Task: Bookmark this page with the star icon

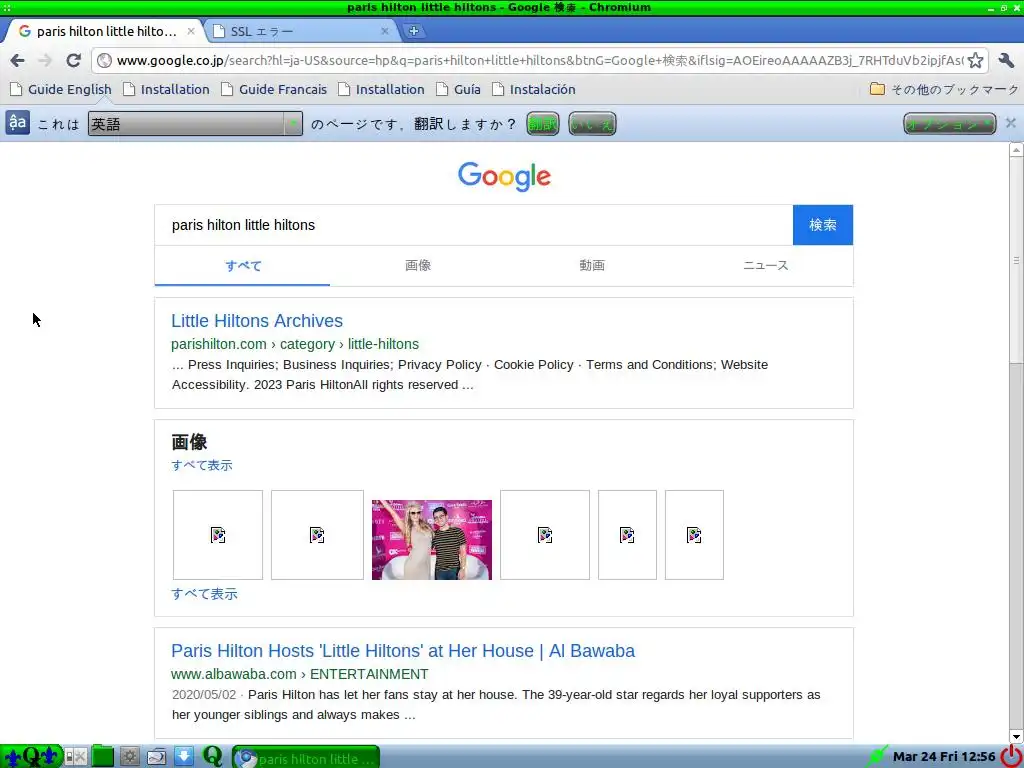Action: (975, 61)
